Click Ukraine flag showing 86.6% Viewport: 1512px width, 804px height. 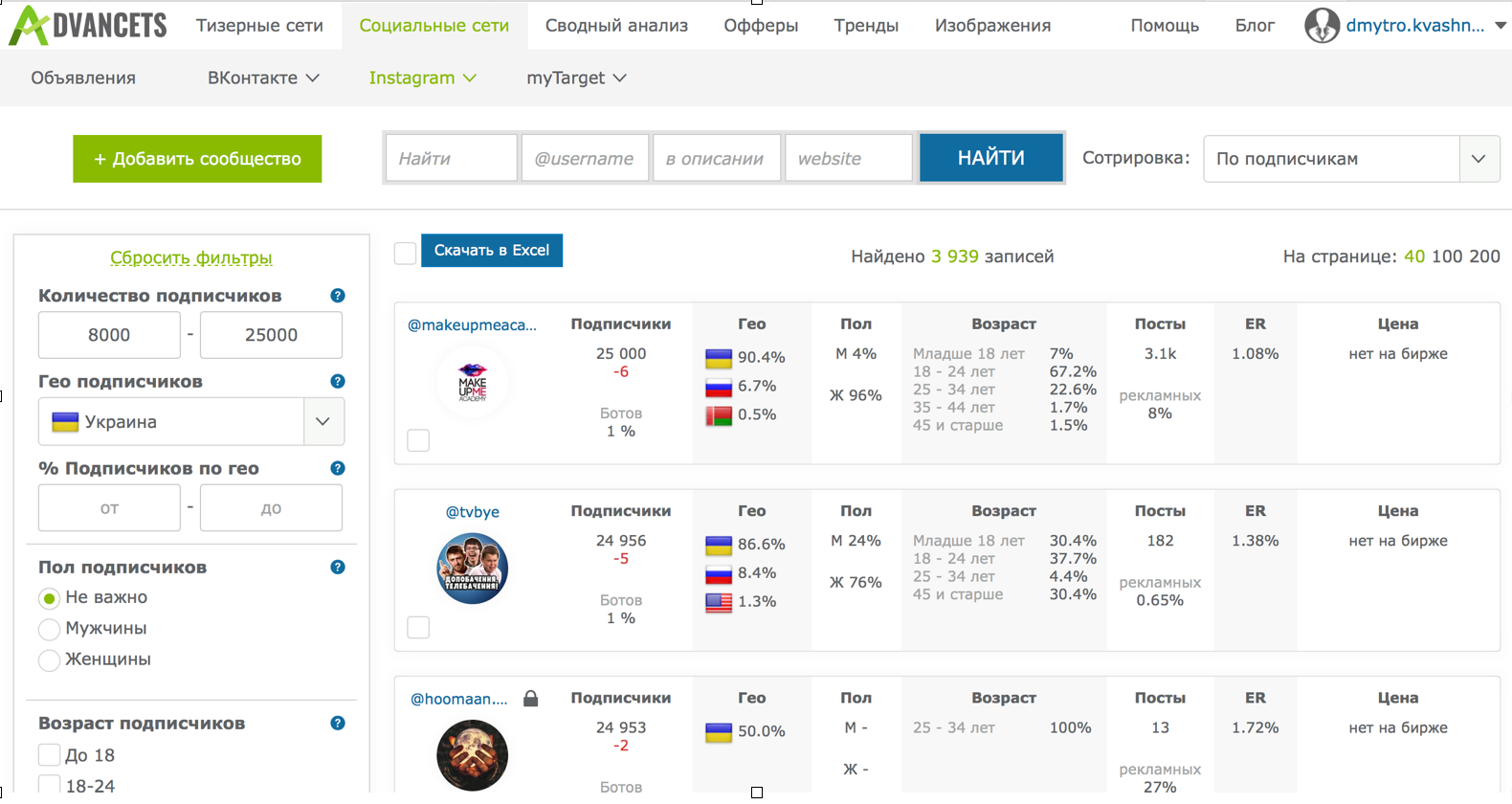pyautogui.click(x=719, y=545)
